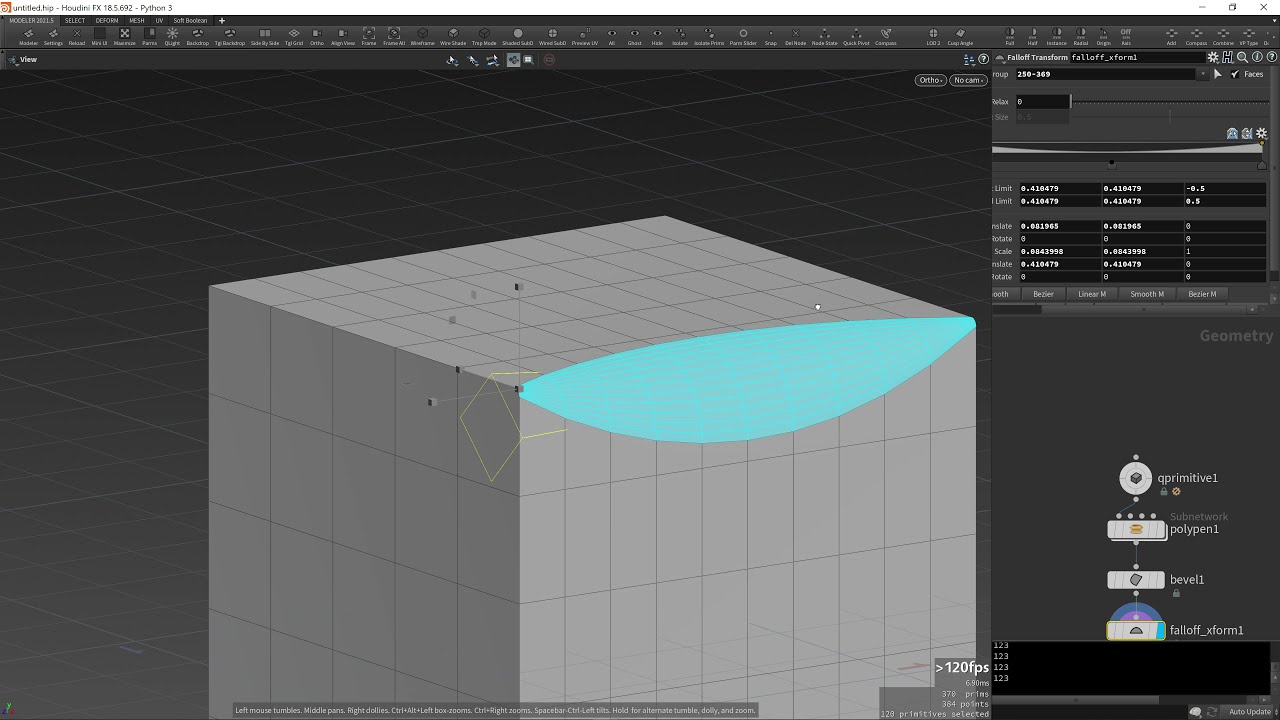Click the Relax parameter slider track
1280x720 pixels.
click(x=1170, y=102)
